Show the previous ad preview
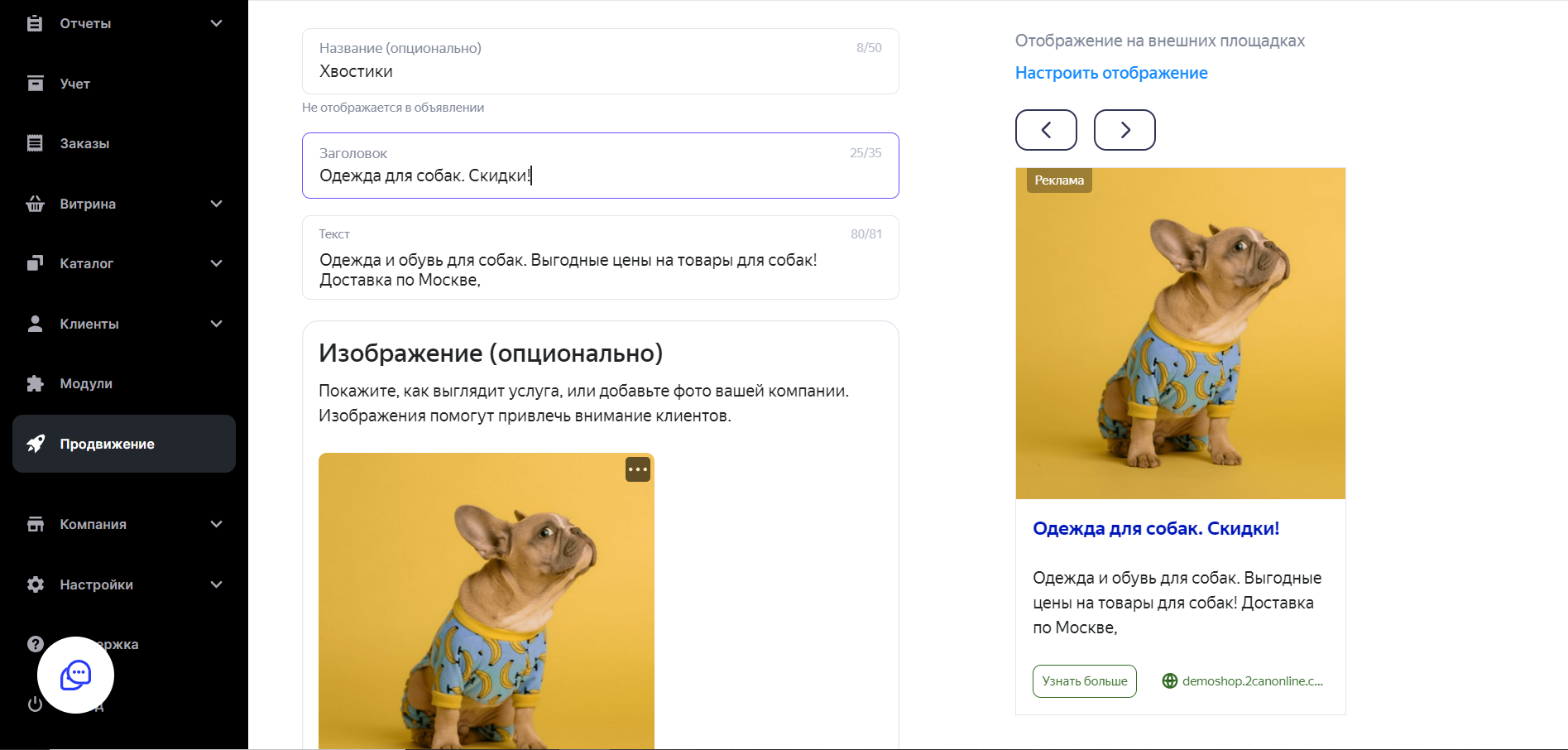The height and width of the screenshot is (750, 1568). 1046,130
